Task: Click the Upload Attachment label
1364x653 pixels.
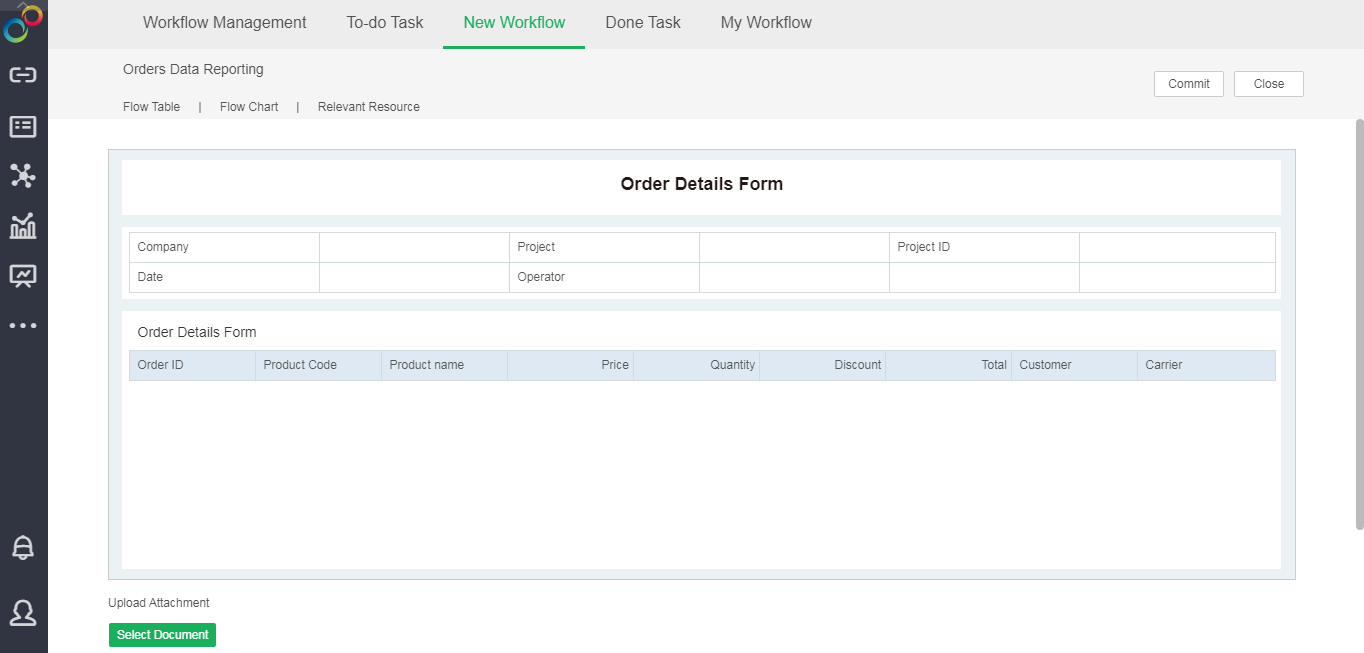Action: coord(159,603)
